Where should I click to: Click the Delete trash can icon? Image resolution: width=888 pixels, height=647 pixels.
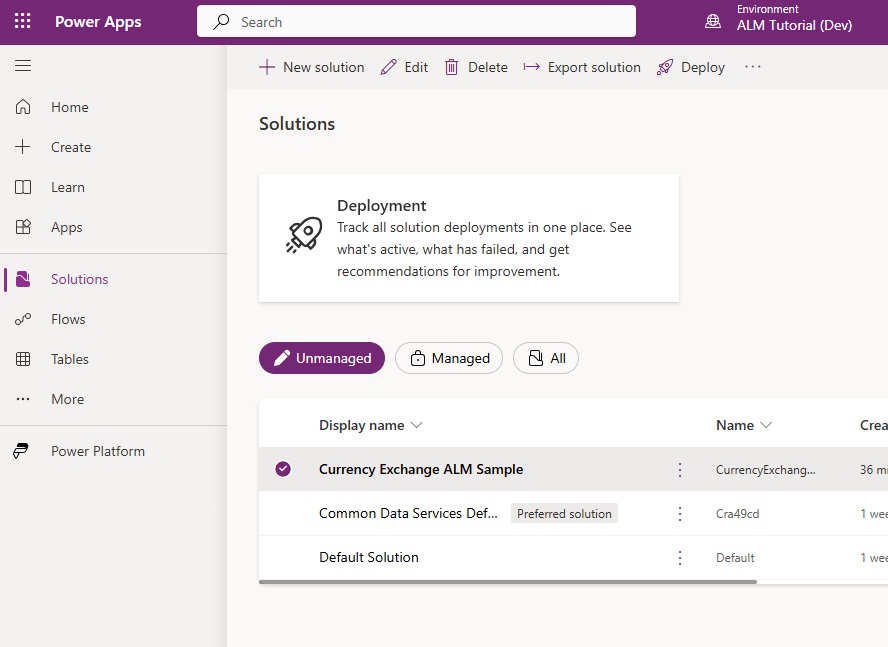(x=451, y=67)
